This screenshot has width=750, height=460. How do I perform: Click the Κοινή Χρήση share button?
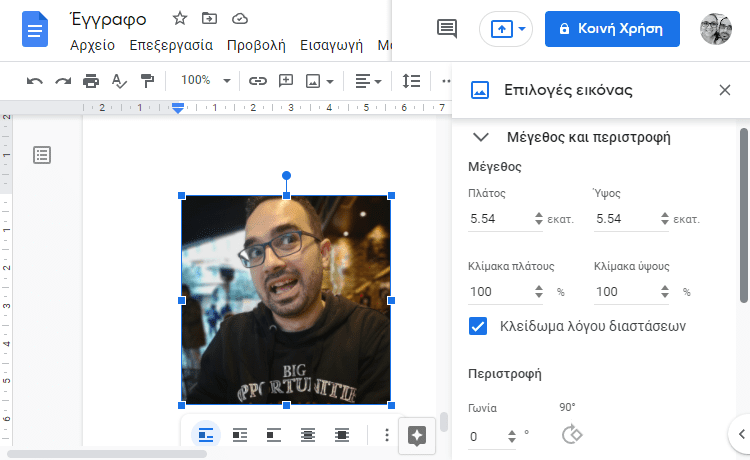[612, 29]
